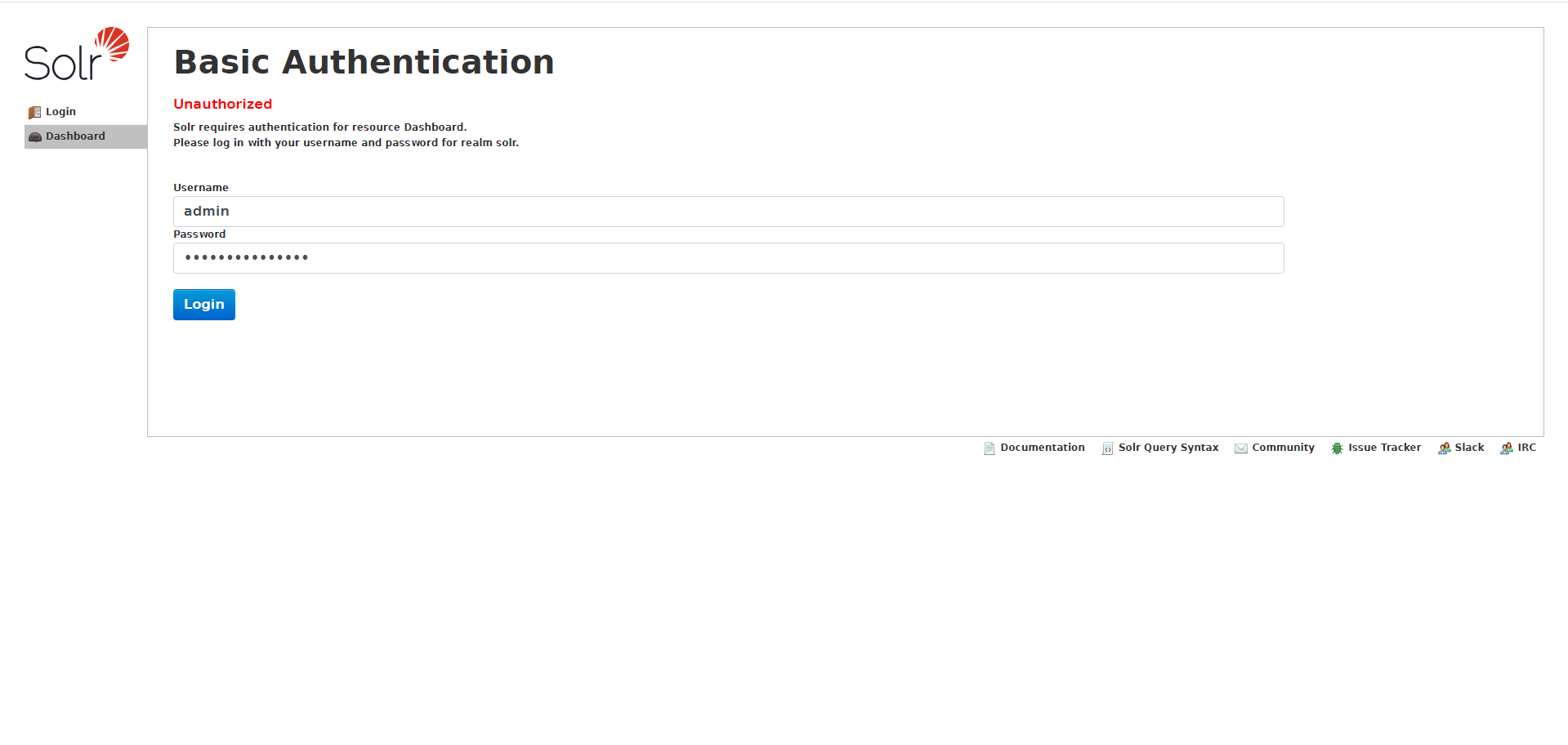Select the Dashboard sidebar menu item
Image resolution: width=1568 pixels, height=745 pixels.
tap(86, 136)
